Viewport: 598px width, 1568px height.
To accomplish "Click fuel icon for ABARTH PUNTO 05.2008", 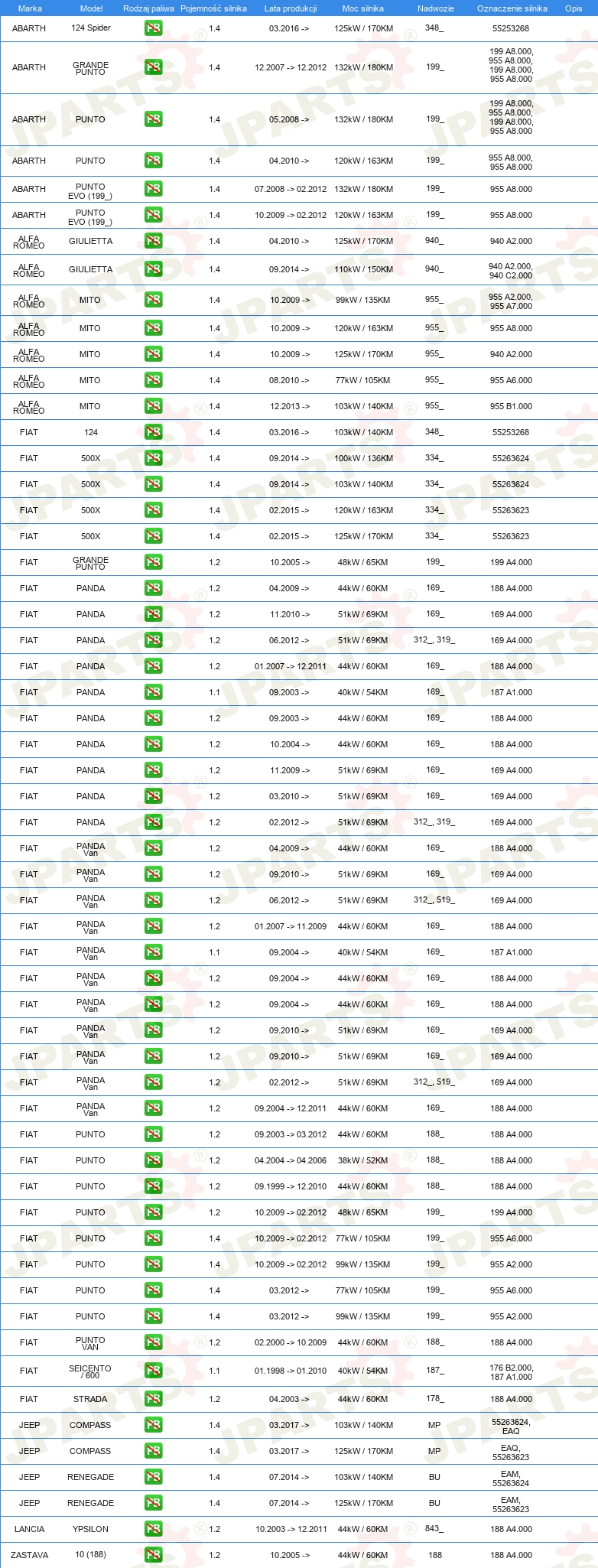I will tap(154, 119).
